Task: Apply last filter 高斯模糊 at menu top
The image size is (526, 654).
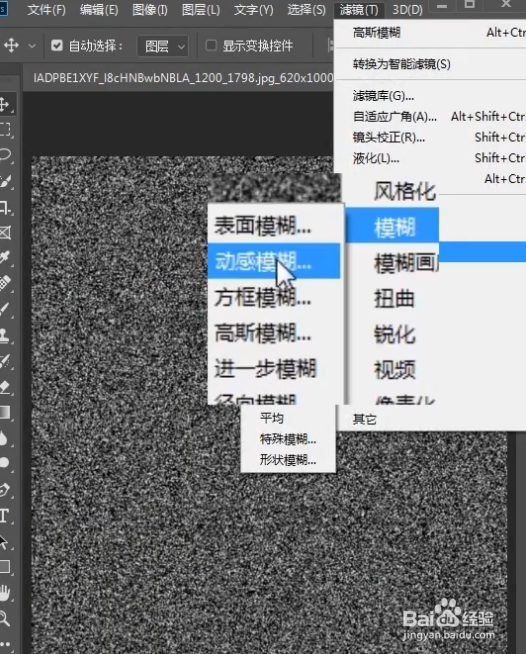Action: (x=430, y=33)
